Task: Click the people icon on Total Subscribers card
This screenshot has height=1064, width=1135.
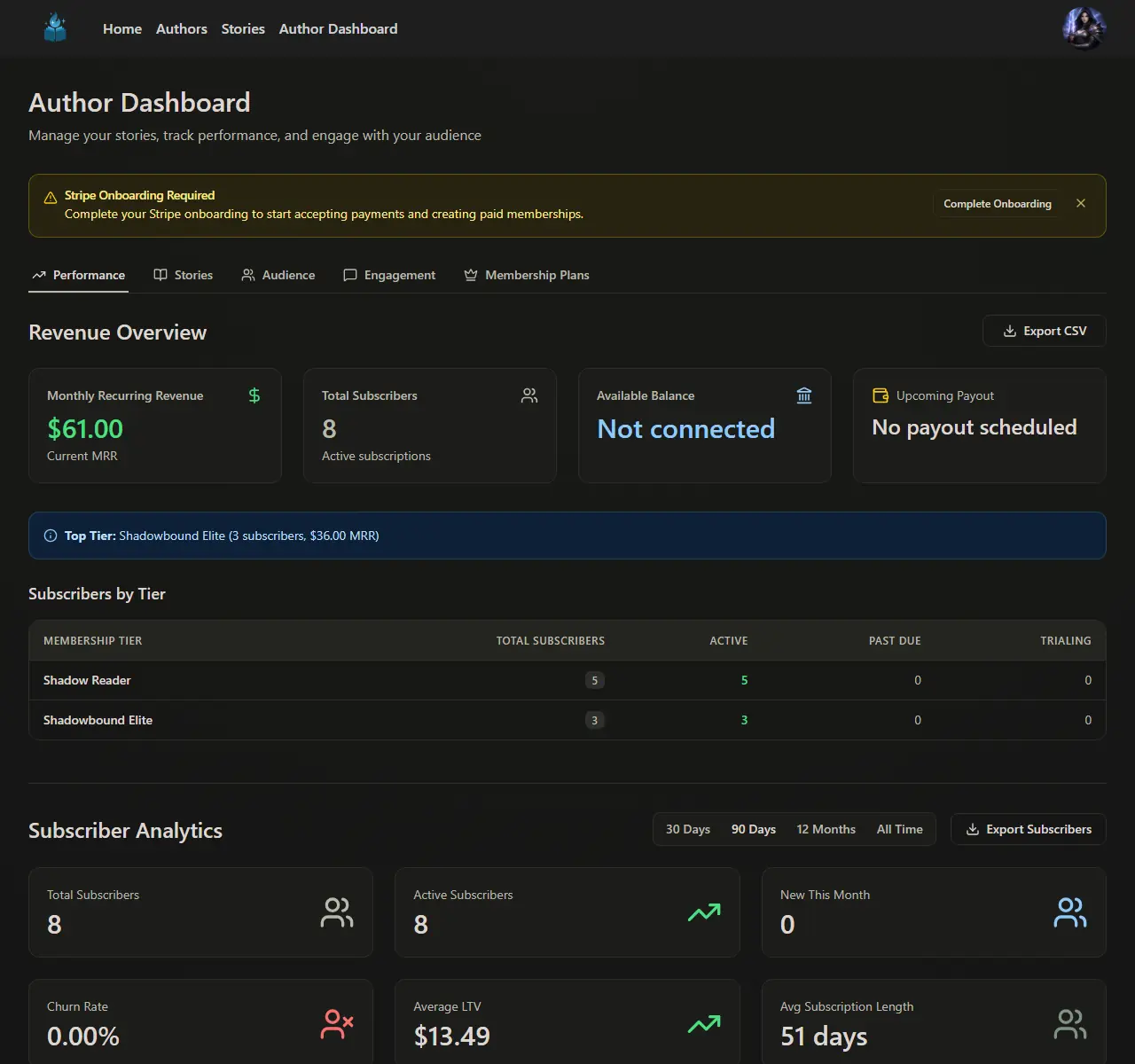Action: 529,395
